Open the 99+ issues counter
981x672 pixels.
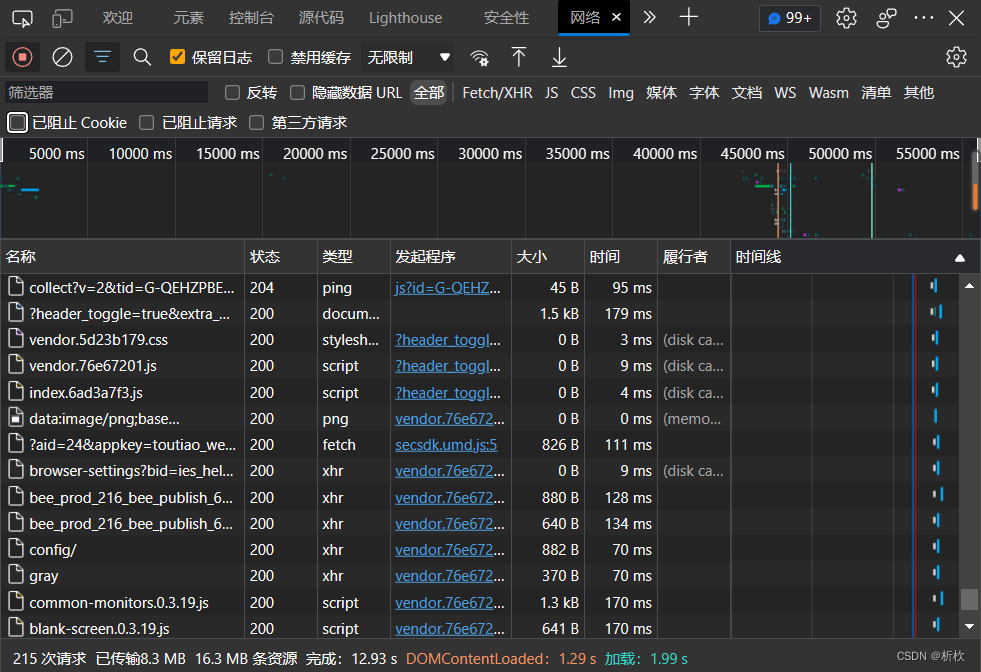pyautogui.click(x=790, y=18)
